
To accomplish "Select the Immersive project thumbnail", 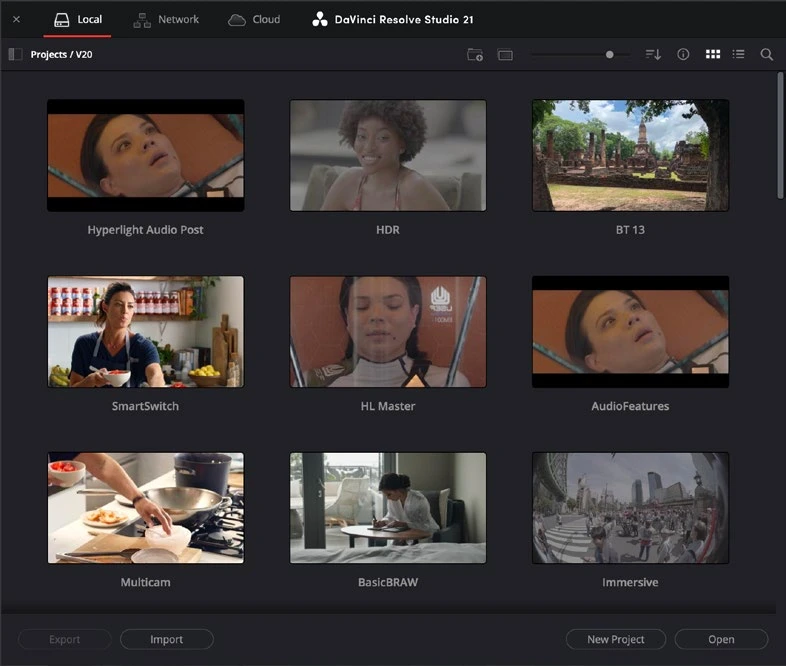I will click(631, 508).
